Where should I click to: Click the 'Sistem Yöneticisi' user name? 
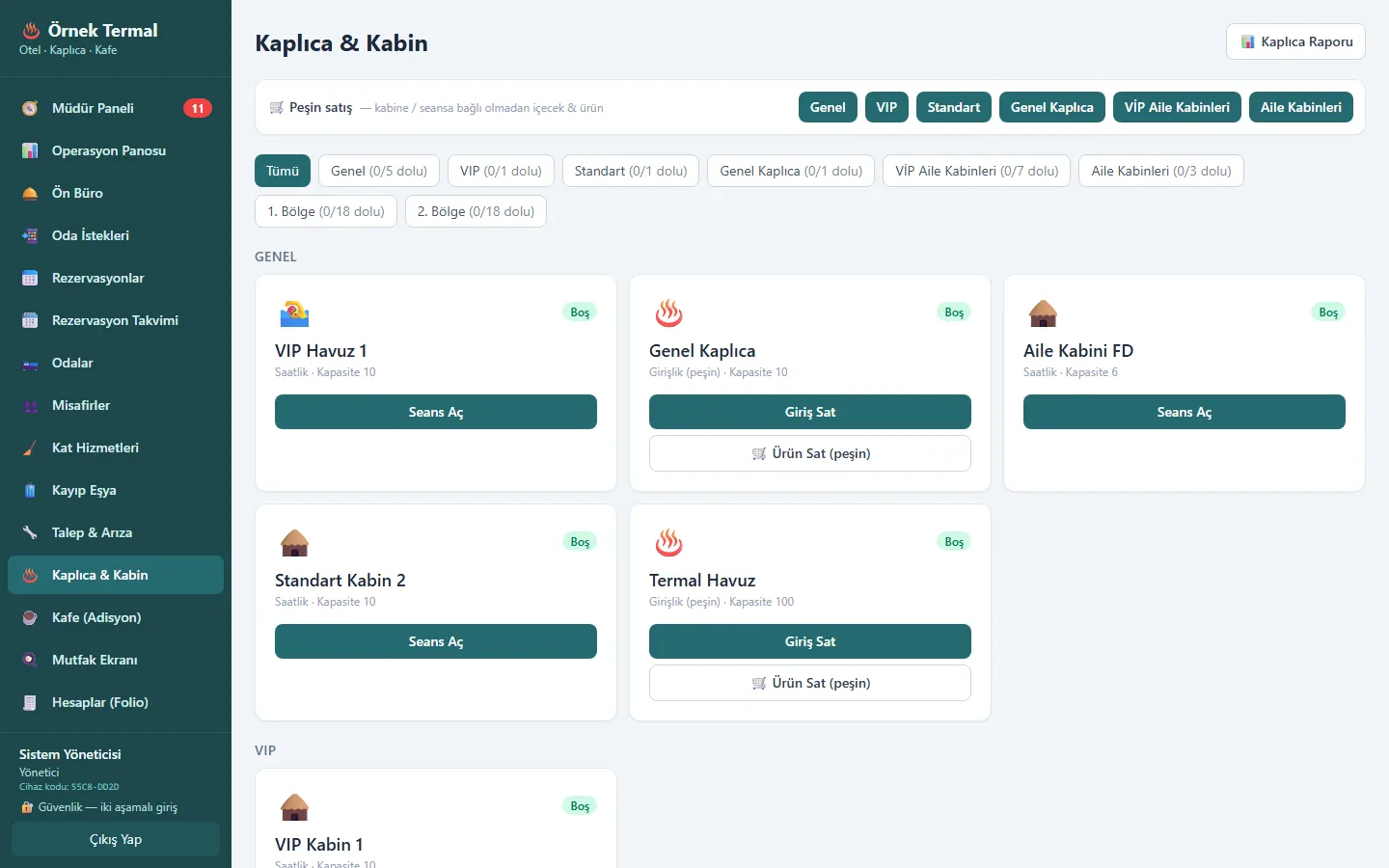(x=70, y=754)
